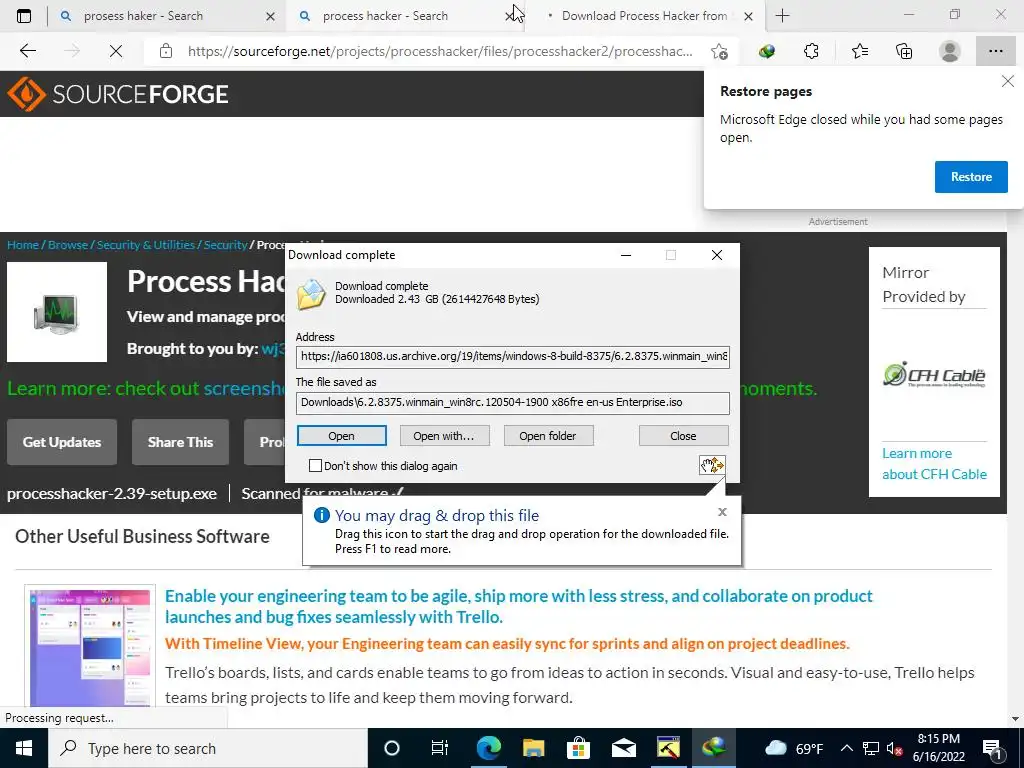The width and height of the screenshot is (1024, 768).
Task: Open the Internet Download Manager extension icon
Action: [767, 51]
